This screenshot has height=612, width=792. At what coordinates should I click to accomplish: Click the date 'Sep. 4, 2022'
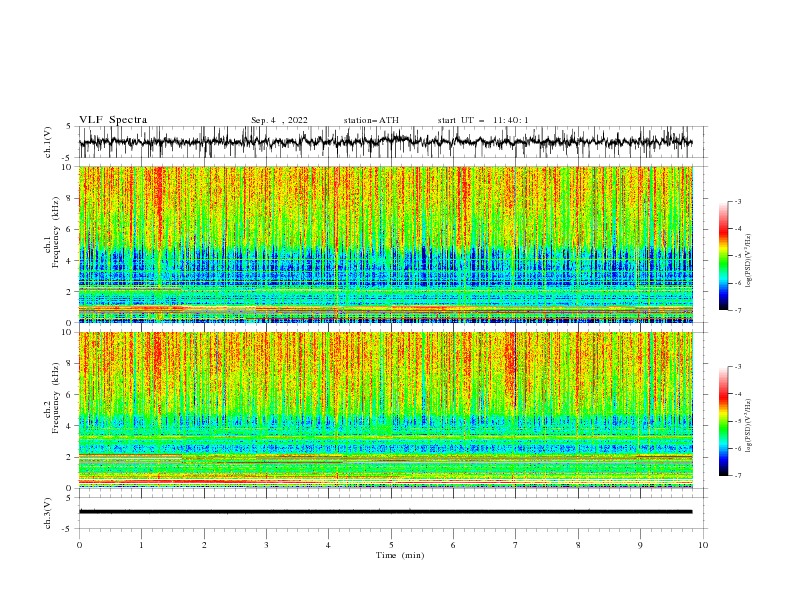pos(279,120)
